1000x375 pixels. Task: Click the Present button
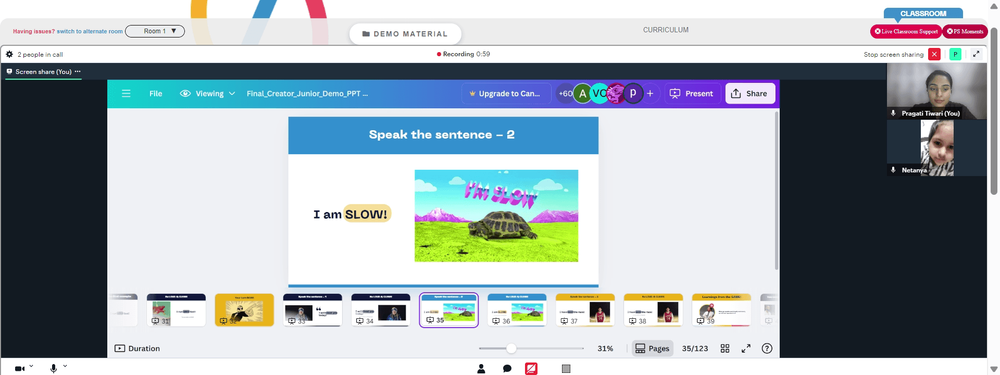pyautogui.click(x=692, y=94)
